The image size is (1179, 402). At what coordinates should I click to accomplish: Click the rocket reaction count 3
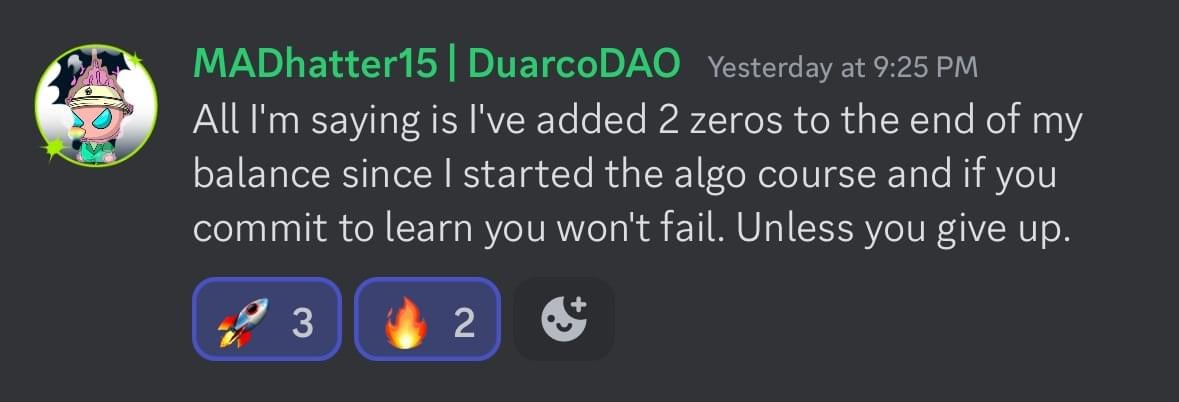coord(302,323)
